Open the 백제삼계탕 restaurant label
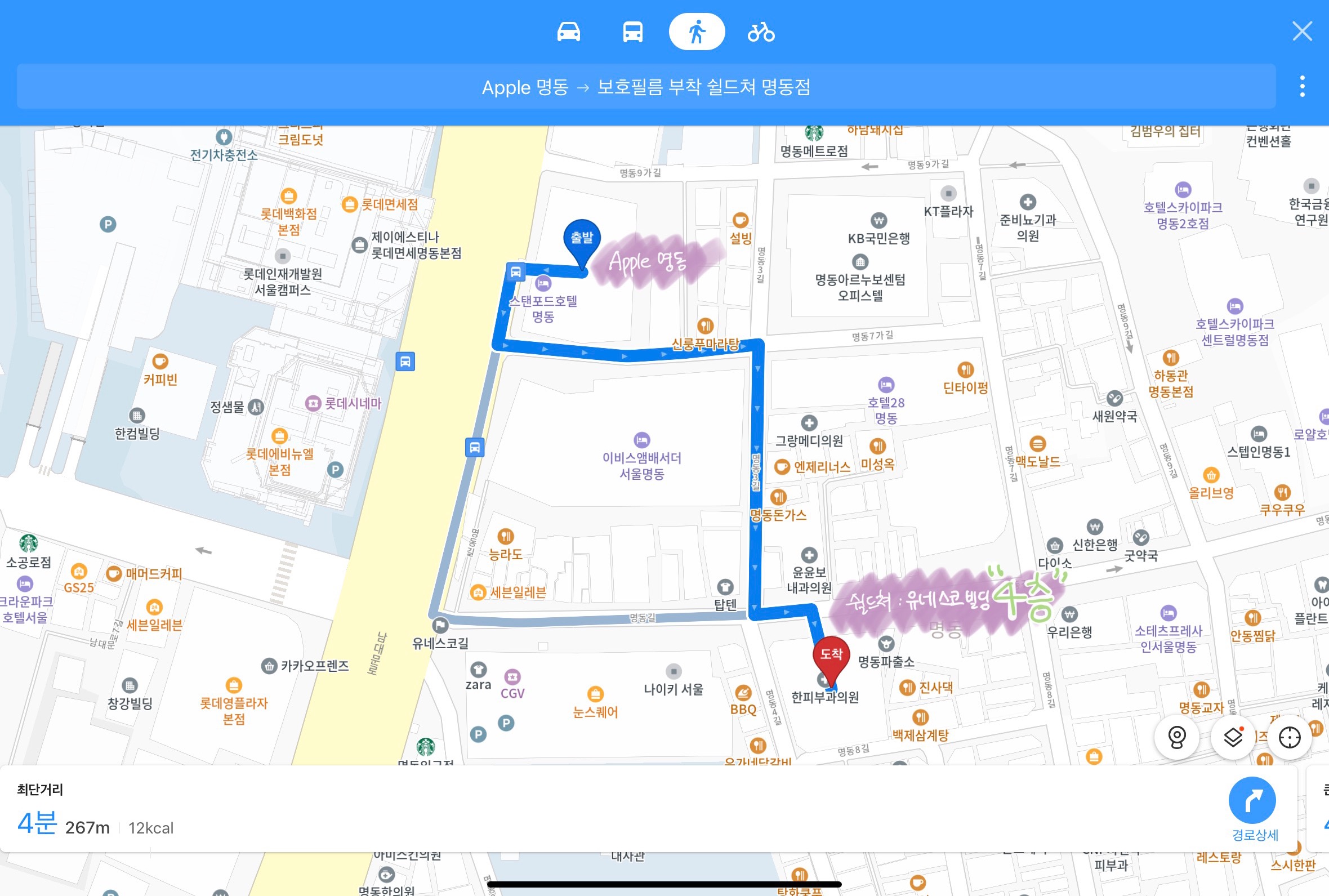 click(x=920, y=735)
